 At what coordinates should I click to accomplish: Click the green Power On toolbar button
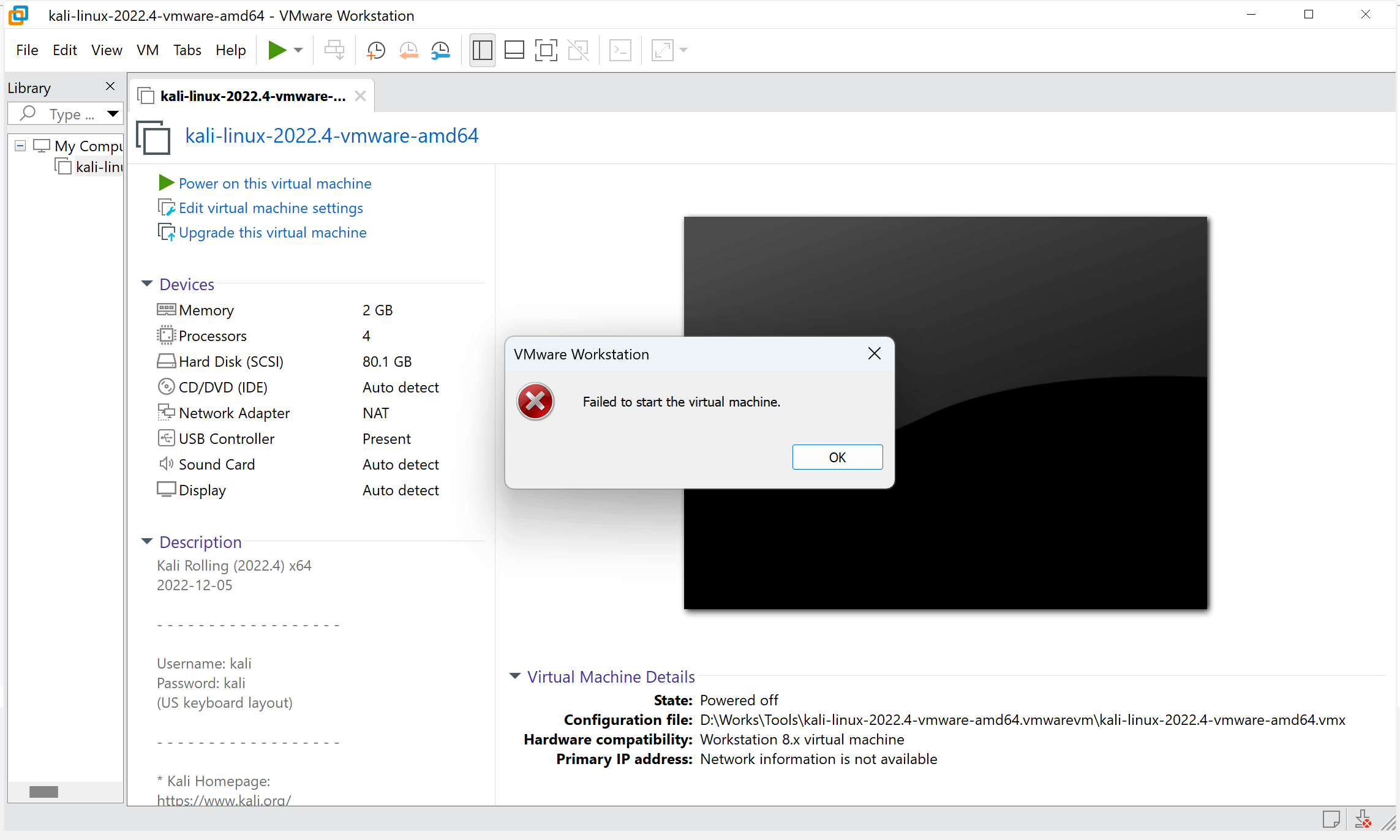277,50
